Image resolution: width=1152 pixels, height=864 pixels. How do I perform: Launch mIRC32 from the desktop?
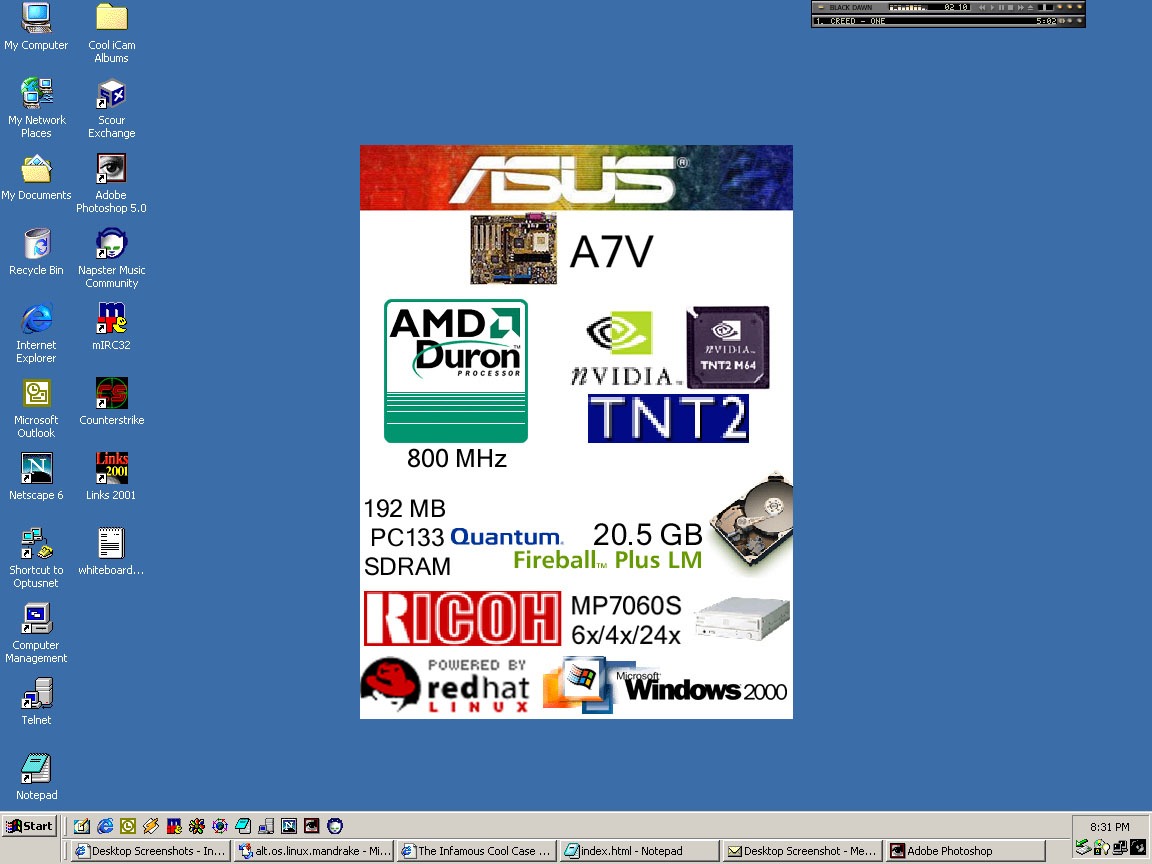pyautogui.click(x=111, y=319)
